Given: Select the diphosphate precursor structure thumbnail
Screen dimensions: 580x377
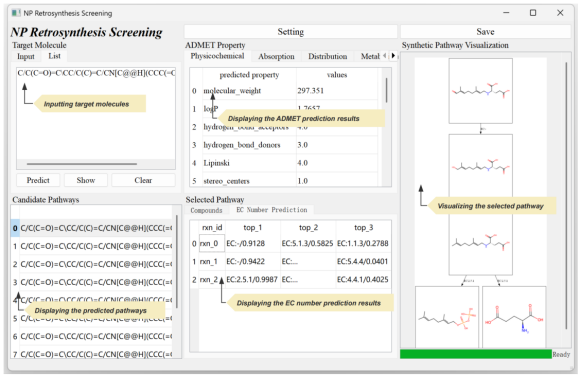Looking at the screenshot, I should [x=447, y=317].
